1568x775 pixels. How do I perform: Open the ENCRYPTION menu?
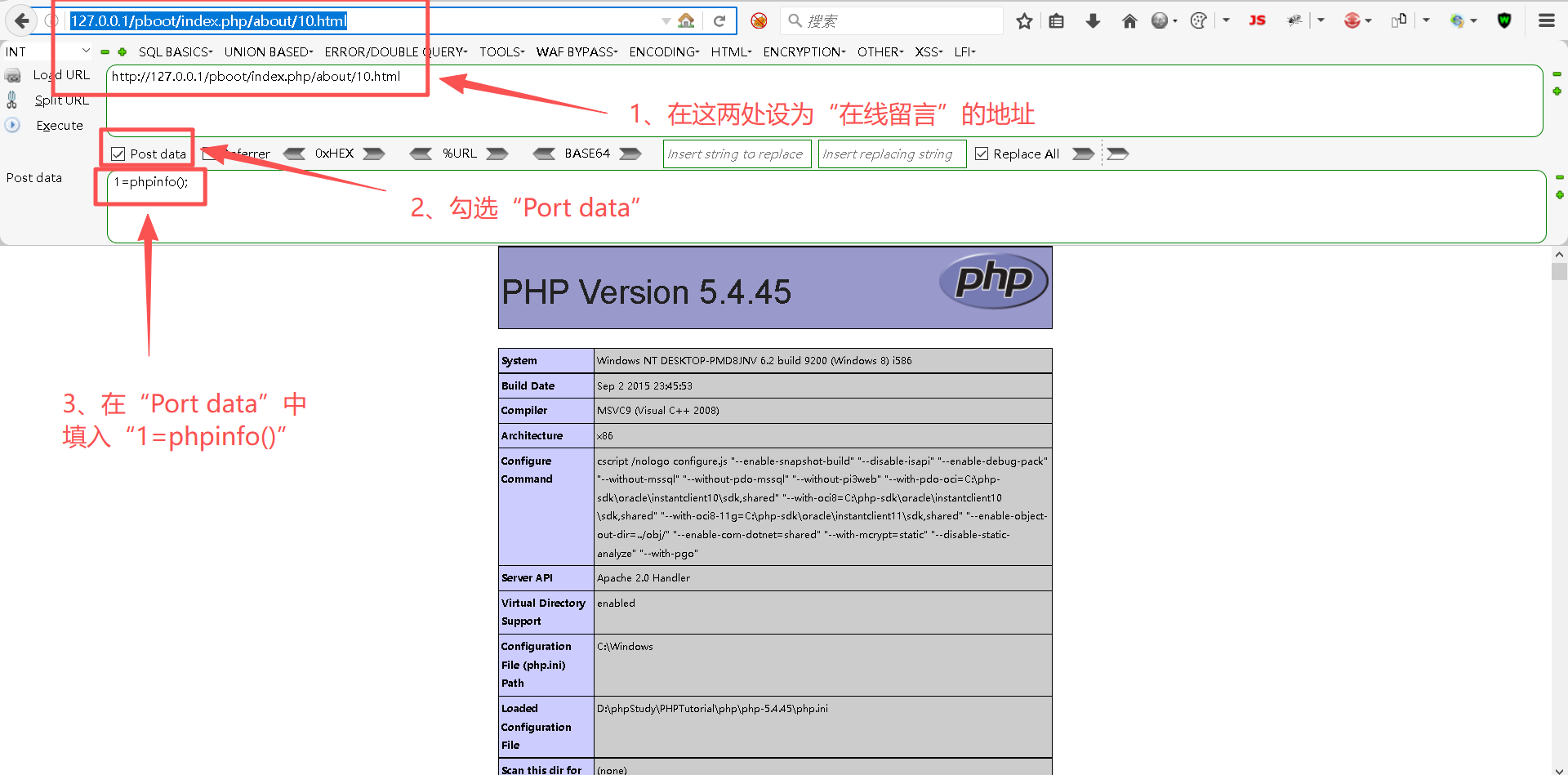(804, 52)
